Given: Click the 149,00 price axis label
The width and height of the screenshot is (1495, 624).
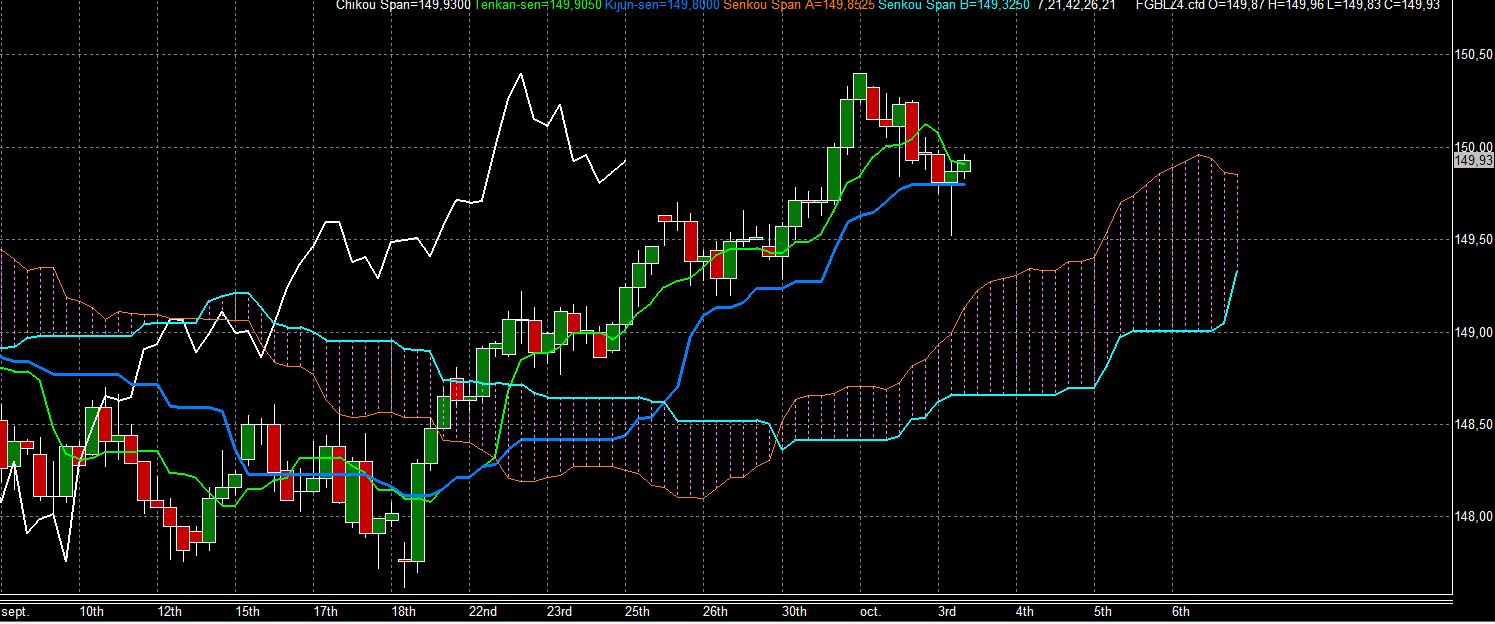Looking at the screenshot, I should 1474,332.
